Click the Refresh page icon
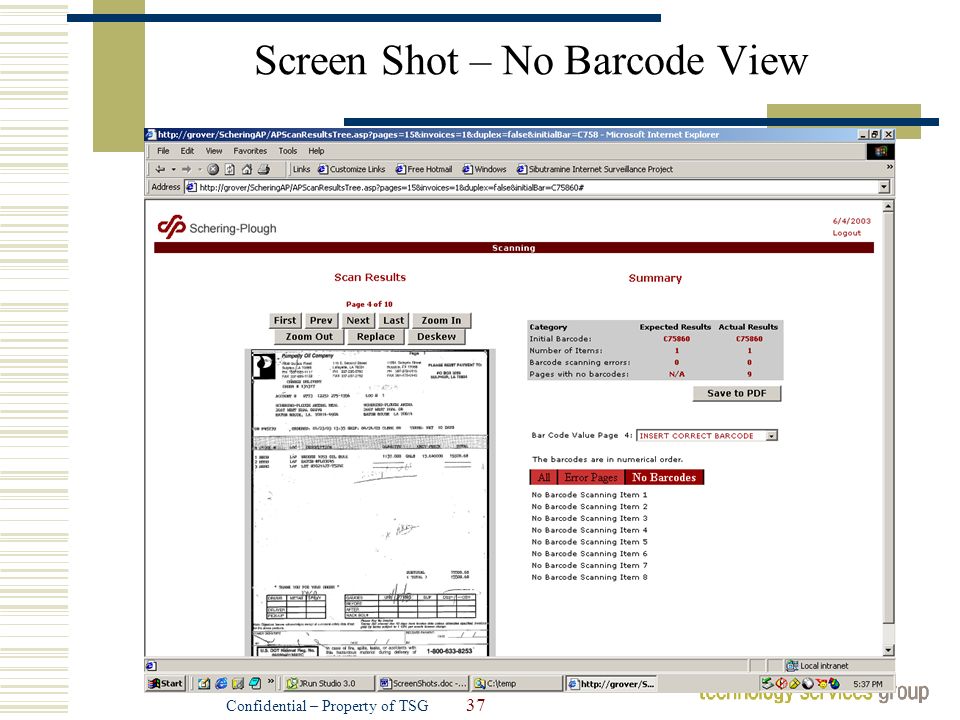 [230, 169]
